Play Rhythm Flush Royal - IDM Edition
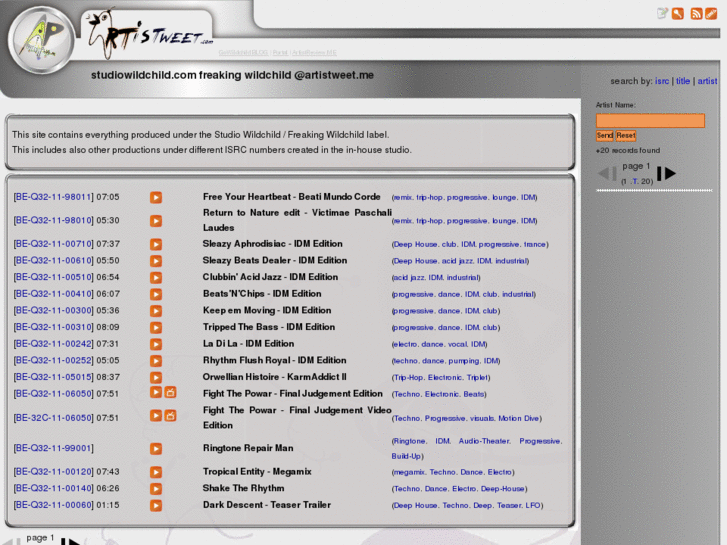 click(x=156, y=361)
